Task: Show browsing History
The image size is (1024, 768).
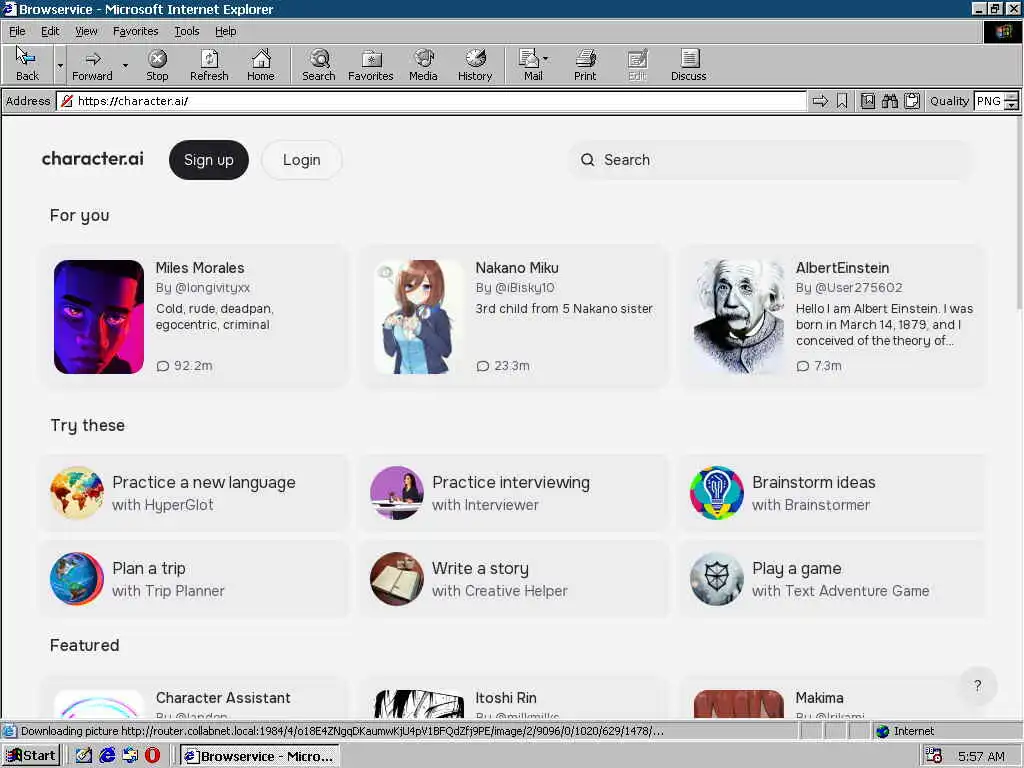Action: (x=475, y=65)
